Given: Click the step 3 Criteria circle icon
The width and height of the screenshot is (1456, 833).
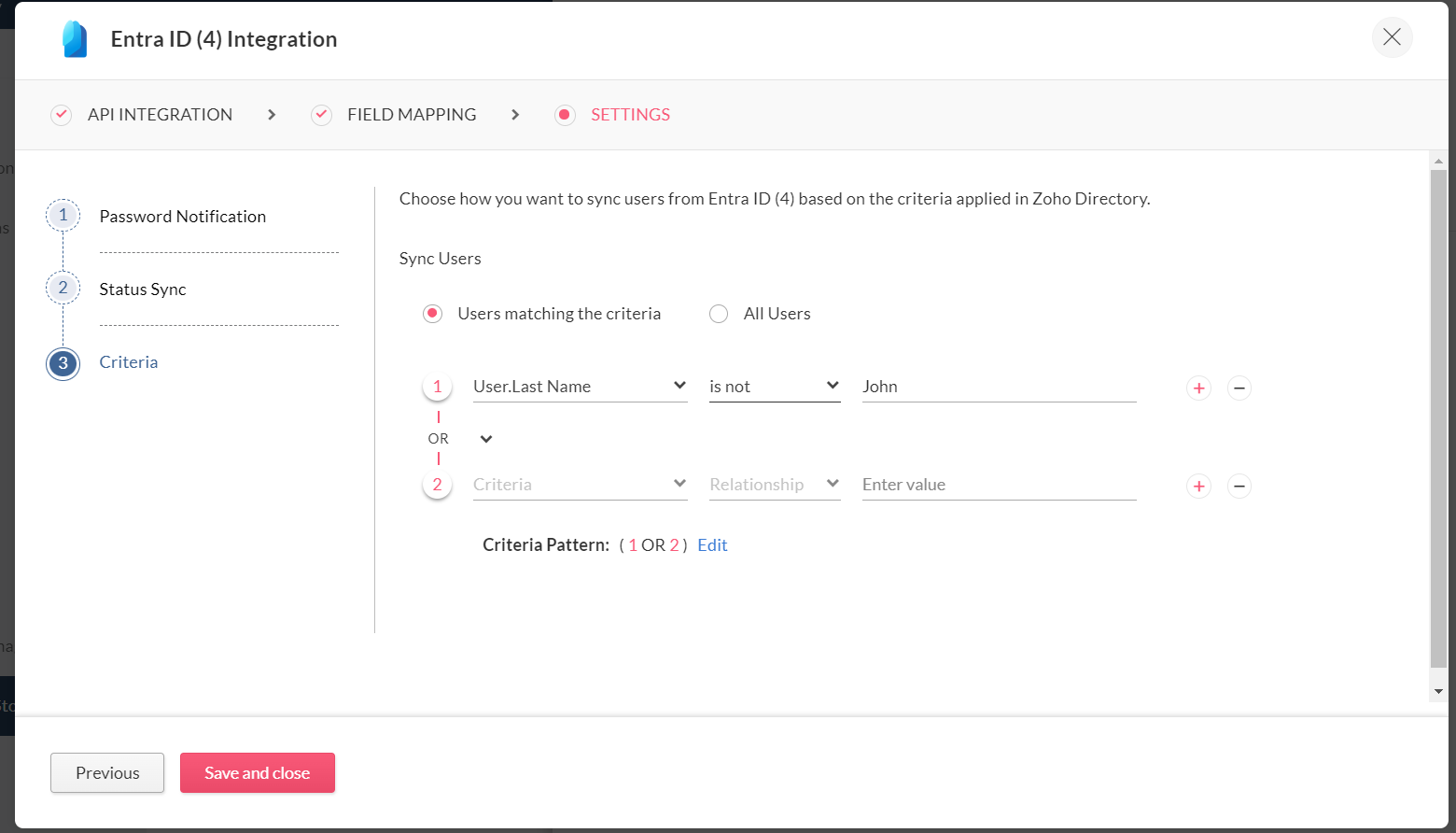Looking at the screenshot, I should pos(63,363).
